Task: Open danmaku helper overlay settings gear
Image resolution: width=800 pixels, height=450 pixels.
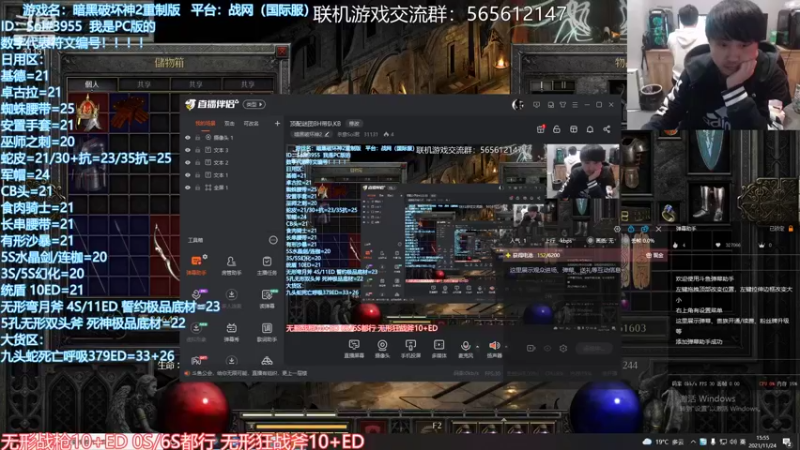Action: [617, 229]
